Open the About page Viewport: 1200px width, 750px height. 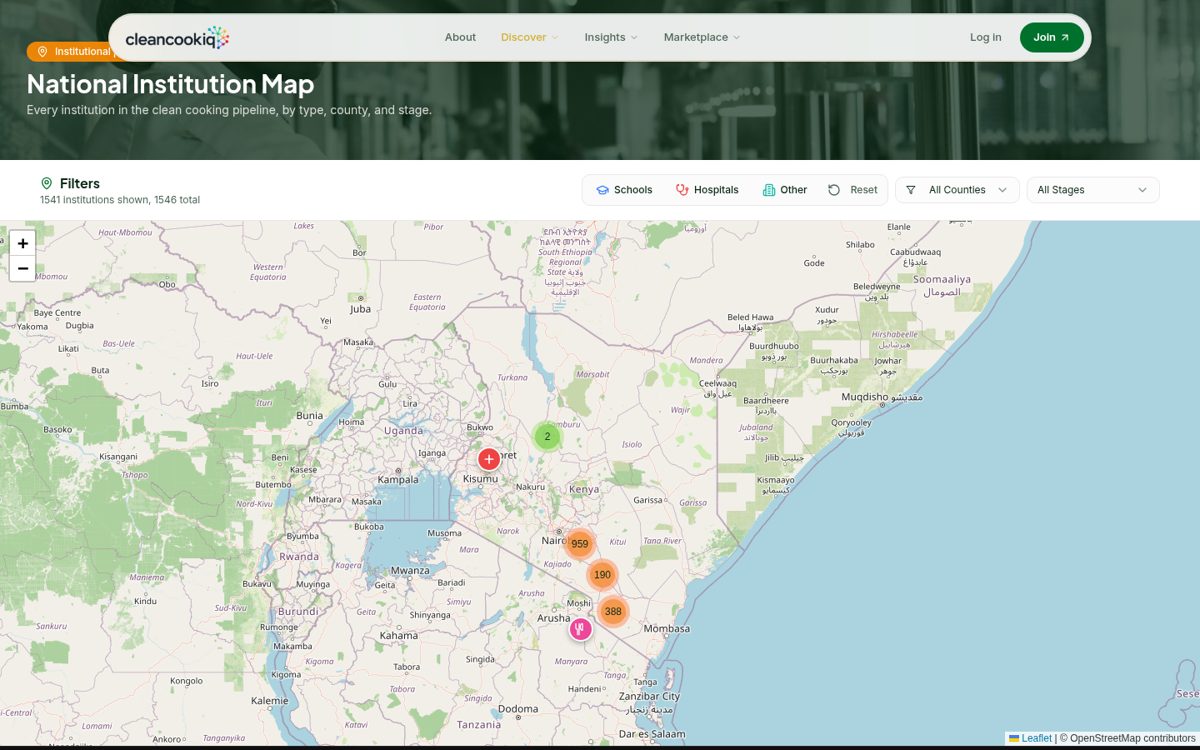460,37
